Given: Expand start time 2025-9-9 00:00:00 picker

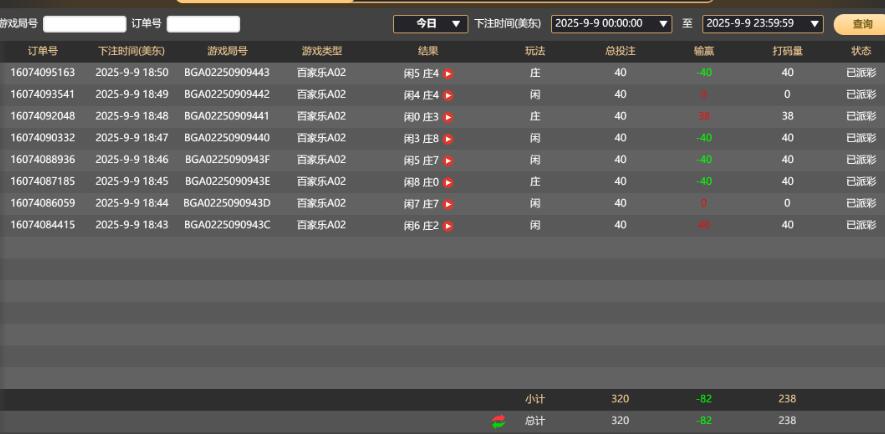Looking at the screenshot, I should (x=610, y=23).
